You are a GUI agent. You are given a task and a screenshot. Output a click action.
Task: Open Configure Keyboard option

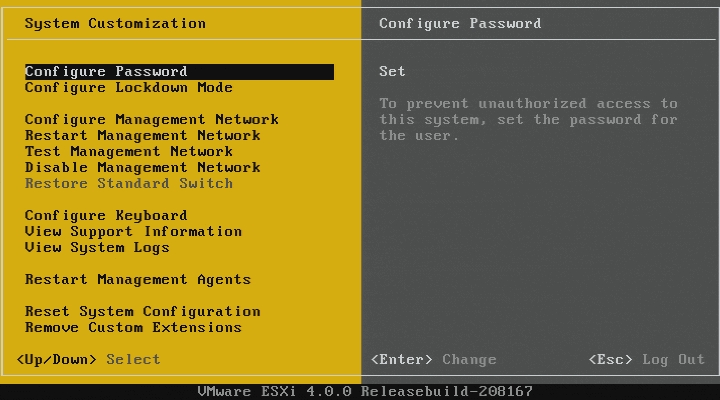tap(106, 216)
